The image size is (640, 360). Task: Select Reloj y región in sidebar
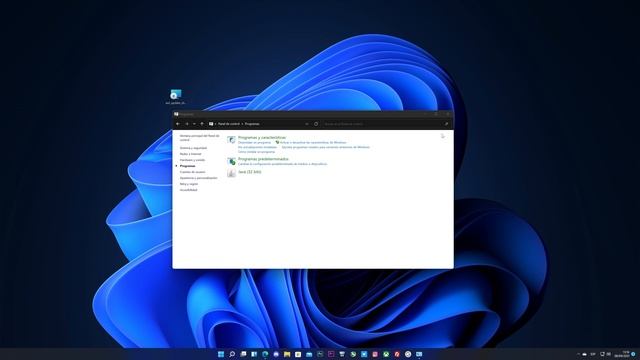point(189,184)
